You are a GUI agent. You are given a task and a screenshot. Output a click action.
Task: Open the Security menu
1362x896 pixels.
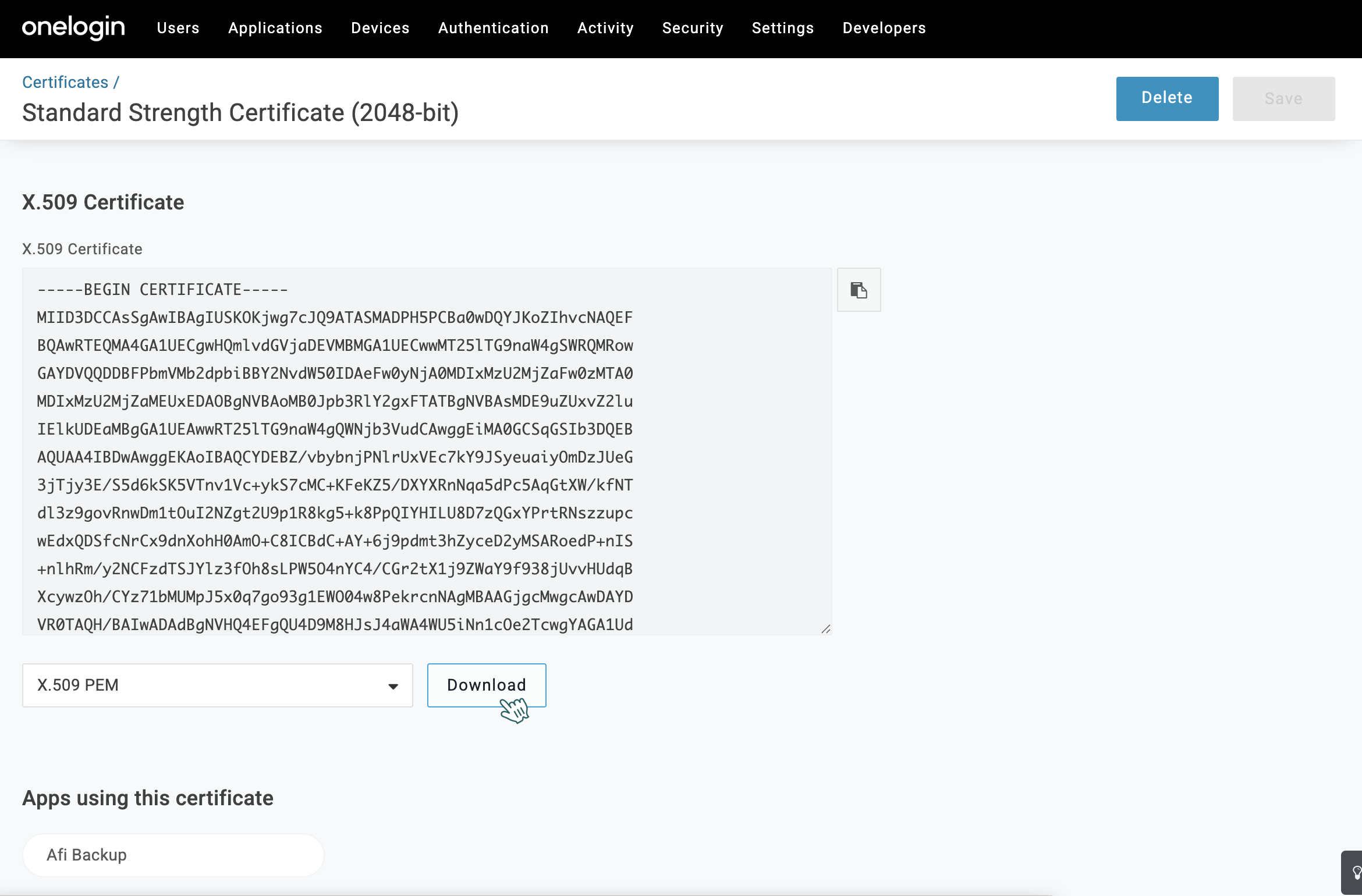click(x=693, y=28)
